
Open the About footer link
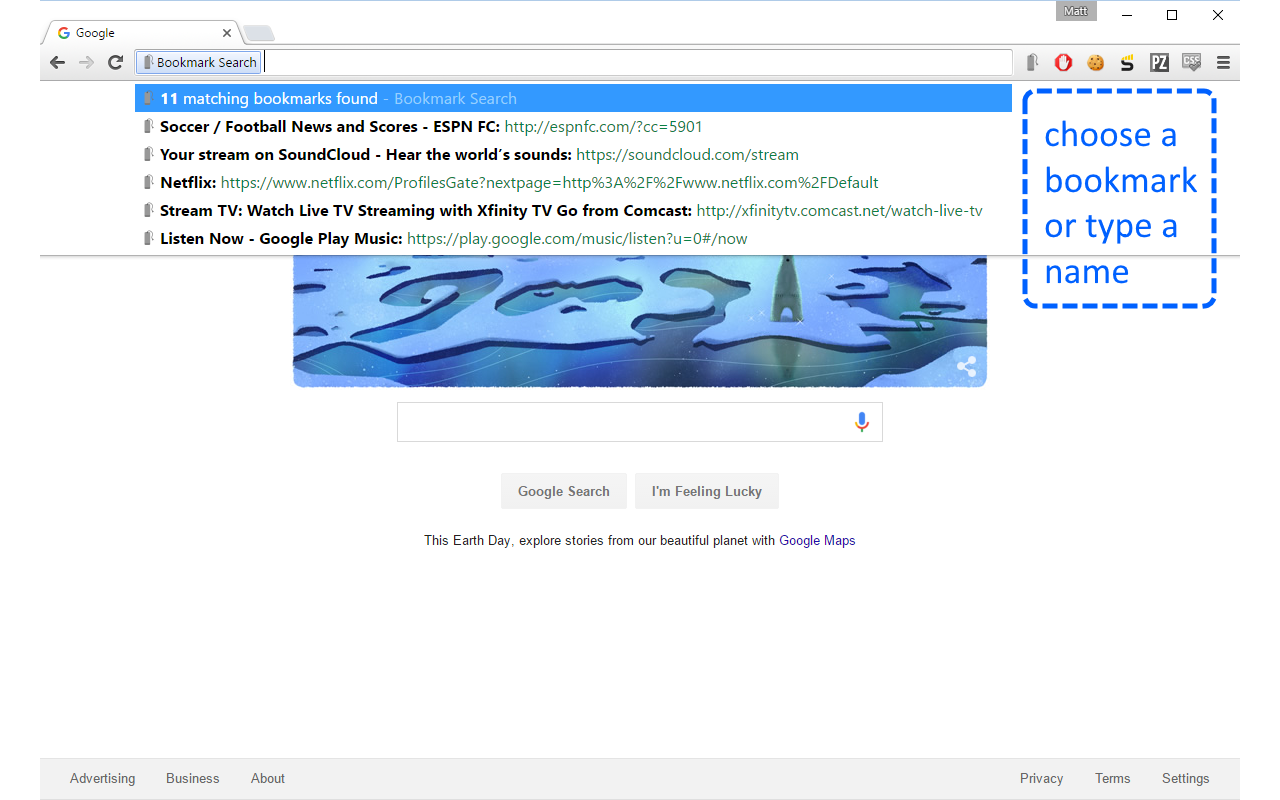pos(268,778)
